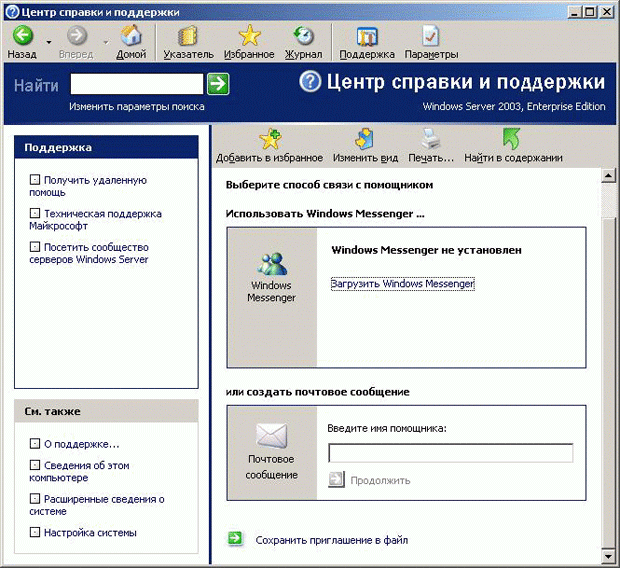The image size is (620, 568).
Task: Click the Продолжить arrow icon
Action: point(336,479)
